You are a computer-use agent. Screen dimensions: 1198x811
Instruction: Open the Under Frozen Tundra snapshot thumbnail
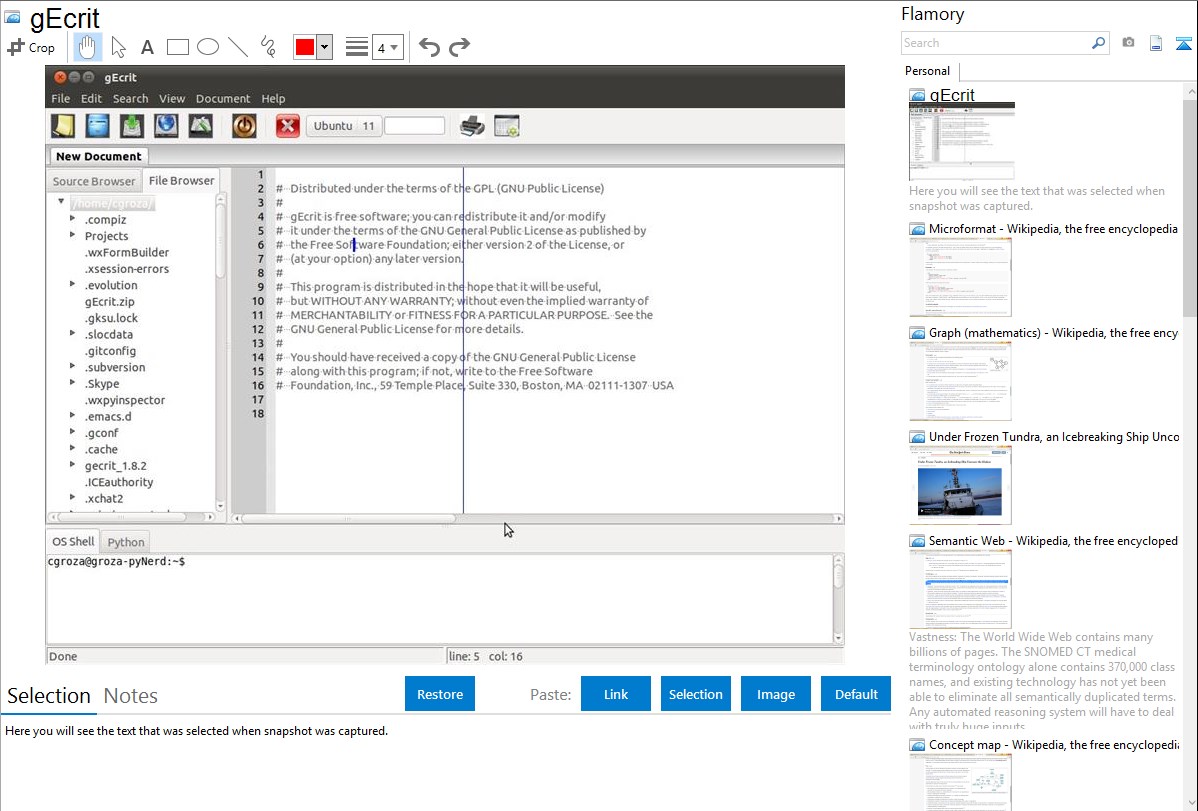click(960, 485)
